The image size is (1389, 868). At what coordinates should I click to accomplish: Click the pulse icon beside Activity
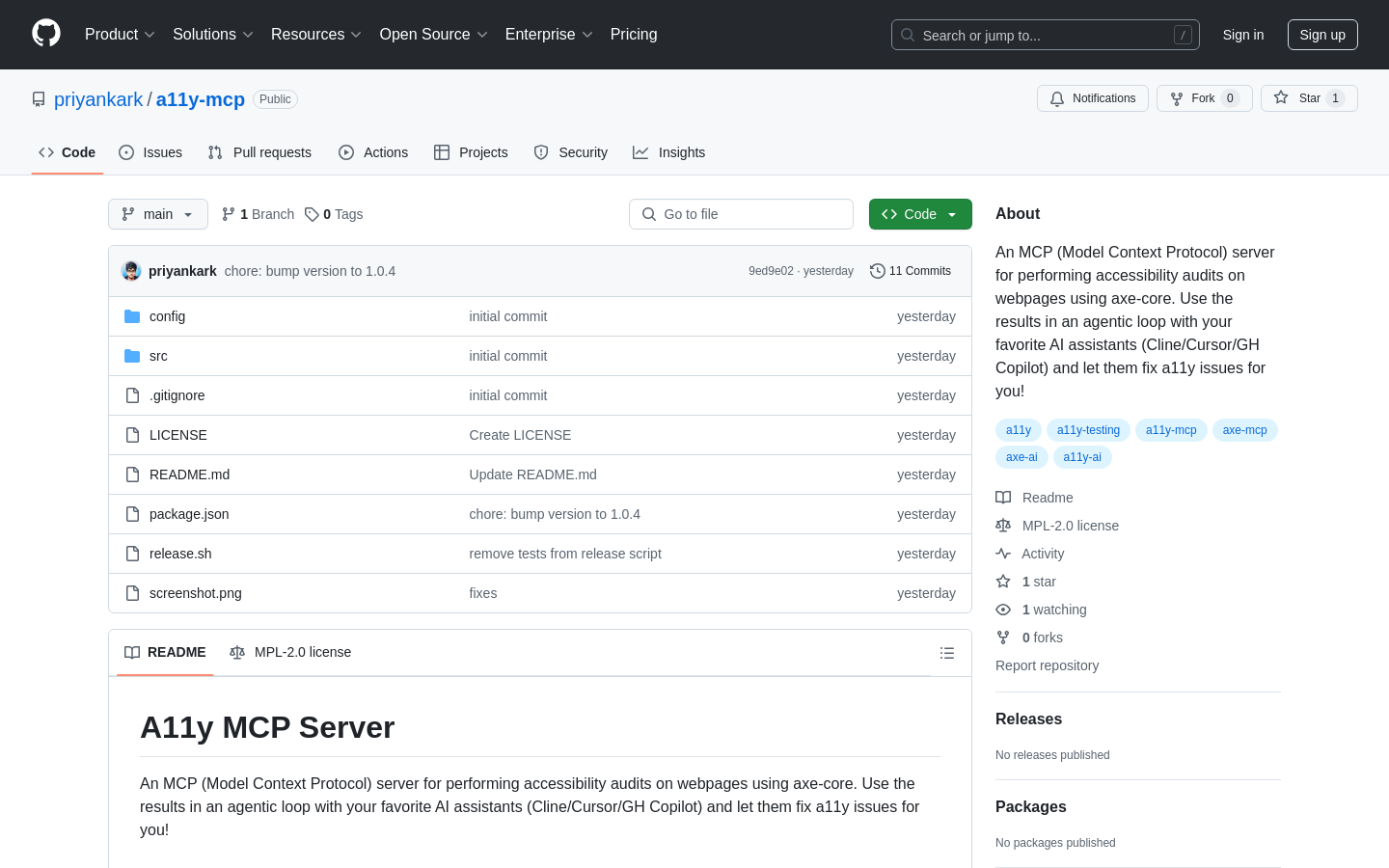(1003, 554)
